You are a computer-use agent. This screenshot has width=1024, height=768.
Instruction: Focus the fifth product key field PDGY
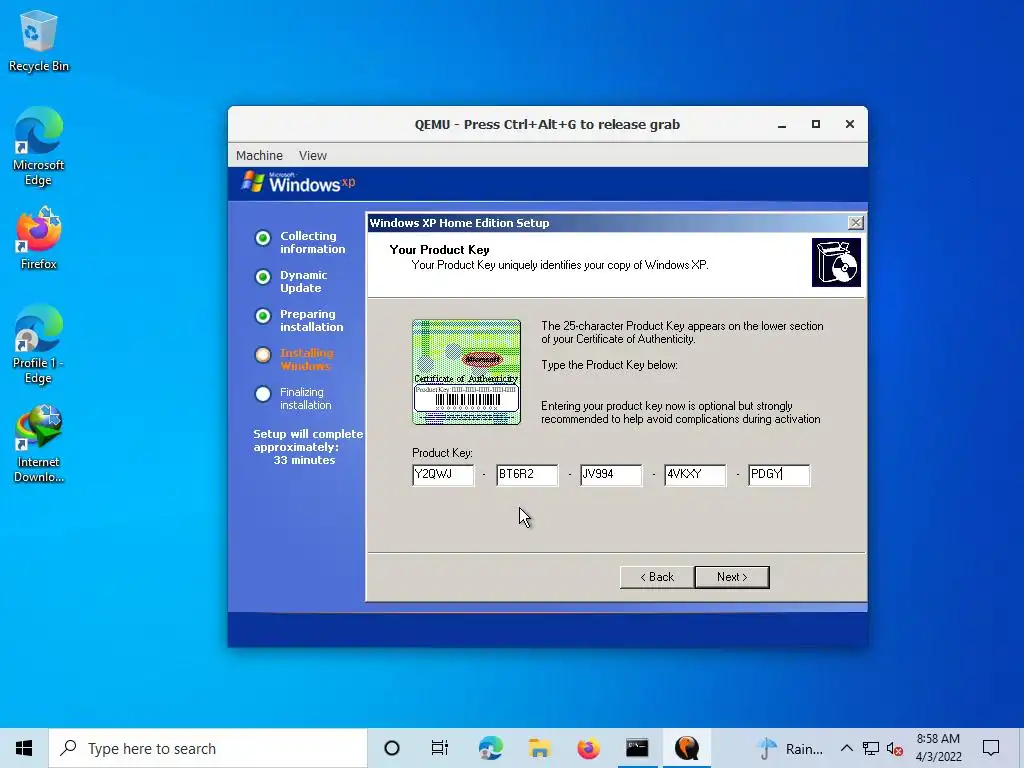[x=779, y=475]
